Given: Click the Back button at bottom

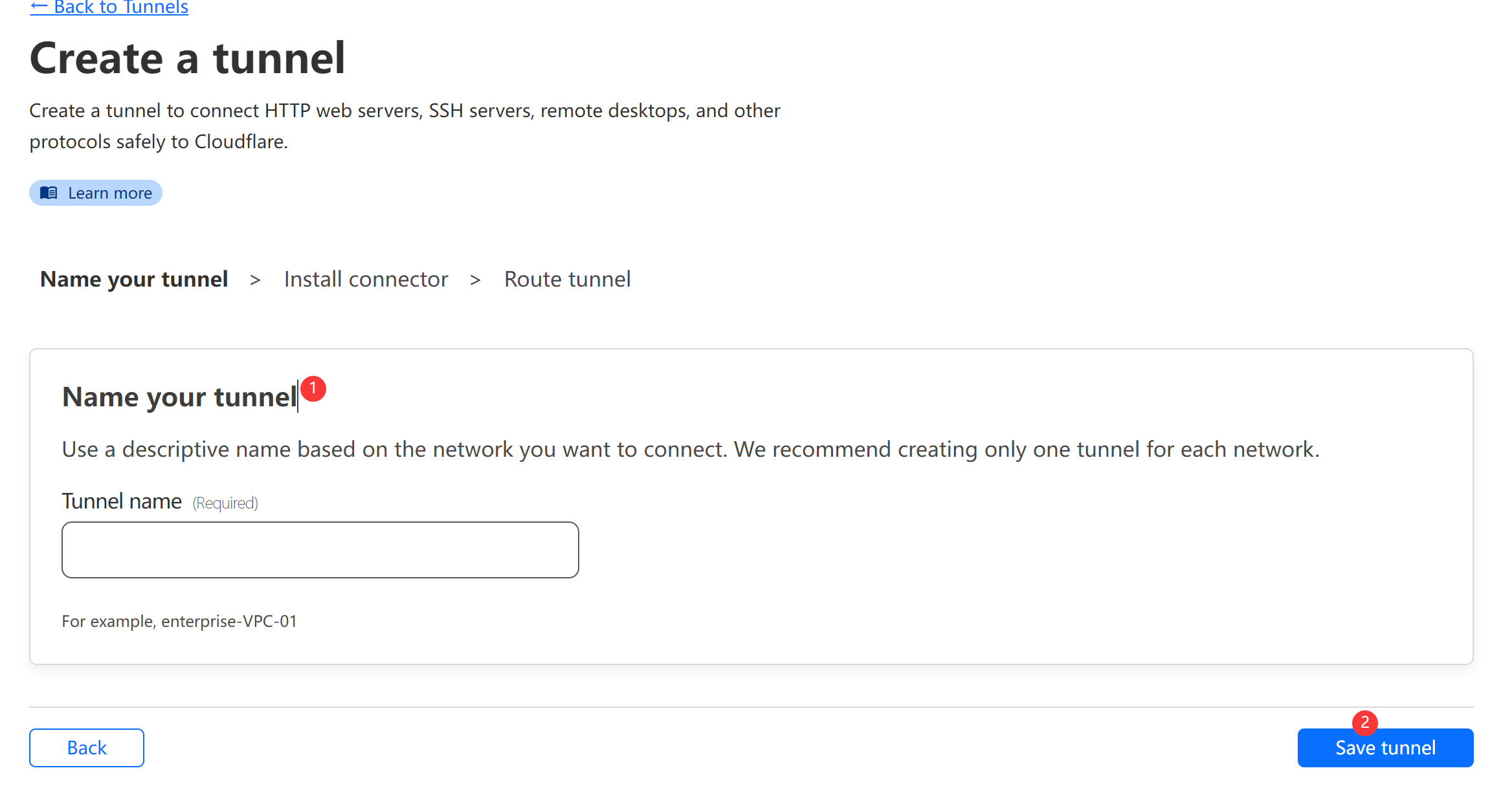Looking at the screenshot, I should (x=87, y=748).
